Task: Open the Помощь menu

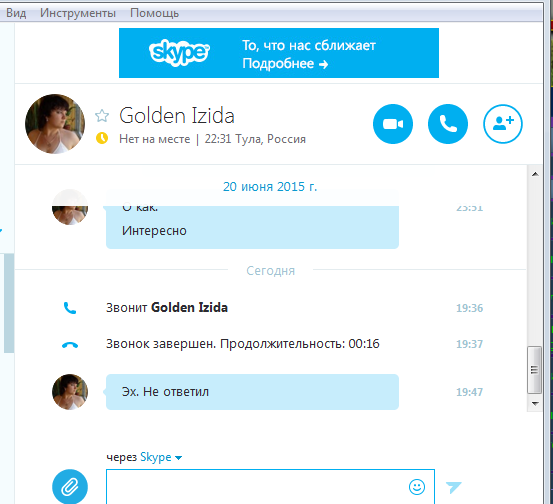Action: [154, 13]
